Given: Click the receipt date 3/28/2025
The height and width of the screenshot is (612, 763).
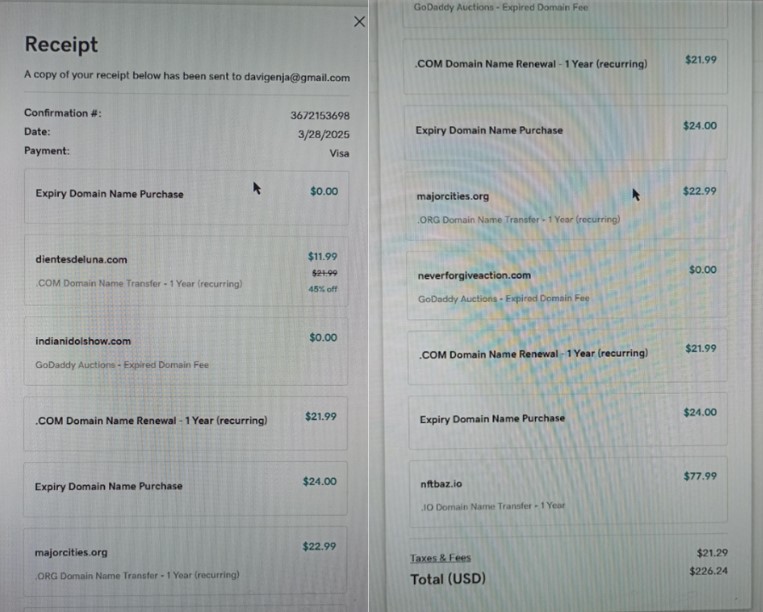Looking at the screenshot, I should point(324,133).
